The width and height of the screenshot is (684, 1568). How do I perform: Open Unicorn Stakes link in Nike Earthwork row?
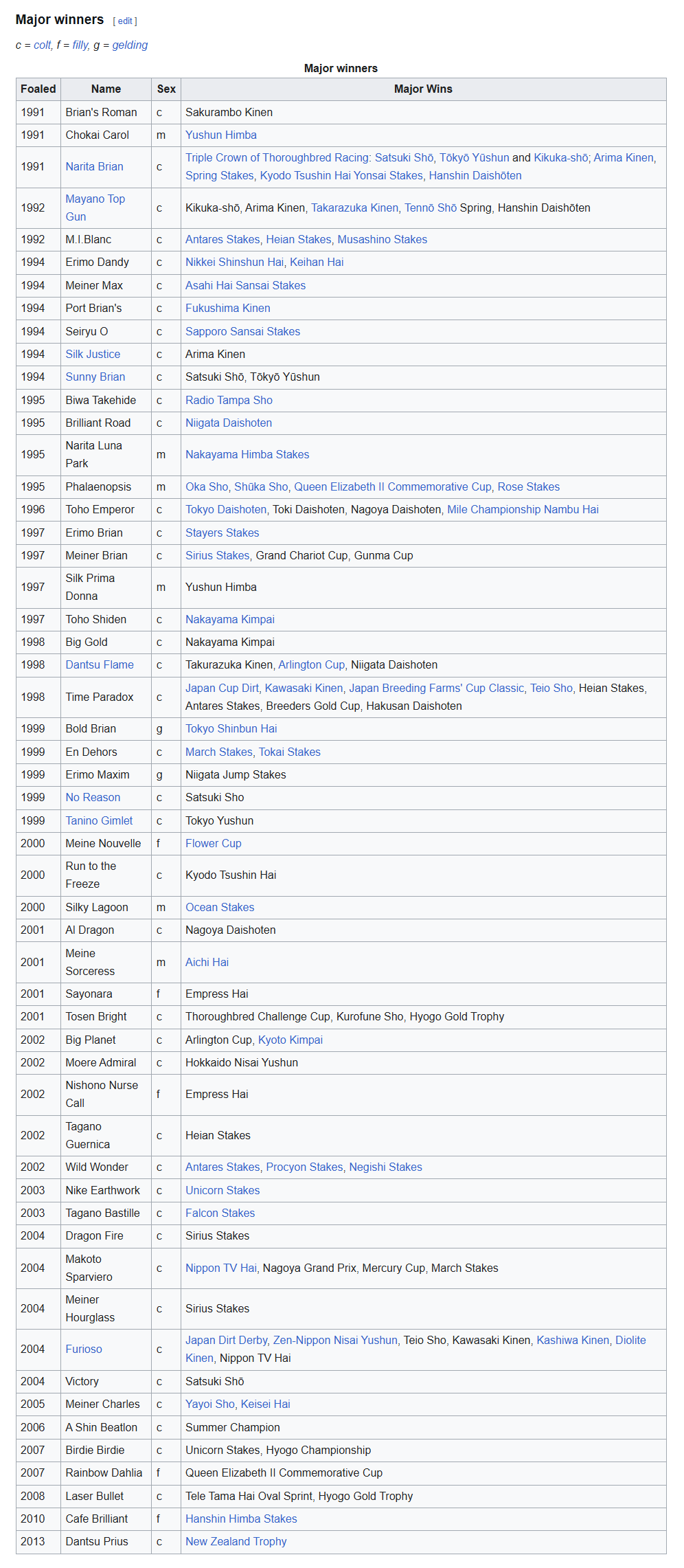click(223, 1191)
